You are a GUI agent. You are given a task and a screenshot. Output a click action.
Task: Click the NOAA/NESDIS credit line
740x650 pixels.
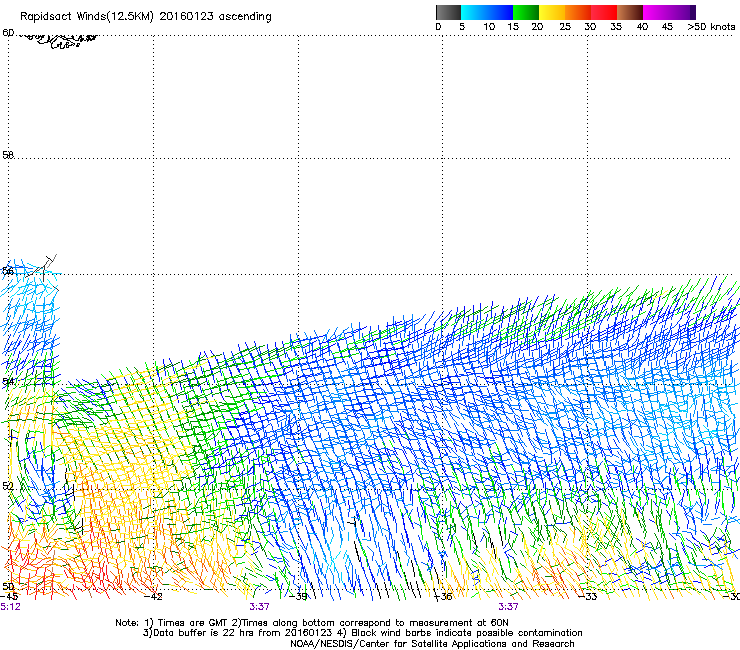click(x=432, y=644)
